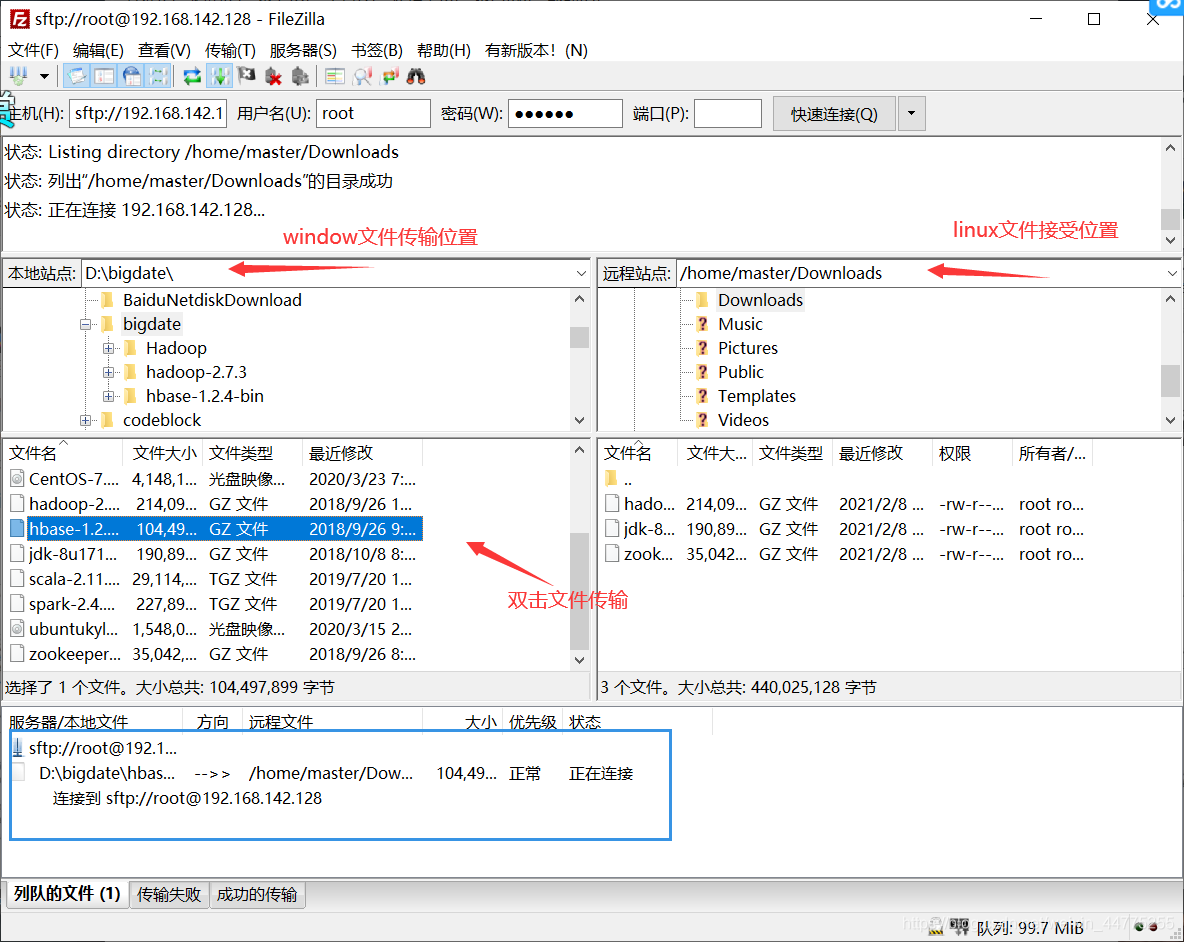Open Site Manager dropdown arrow

point(44,76)
